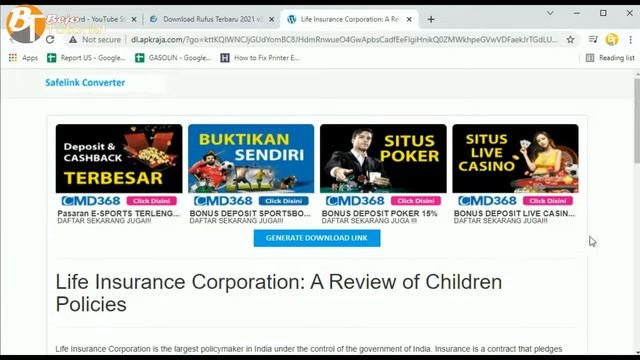Click Disini button under the Situs Poker ad
640x360 pixels.
[416, 201]
